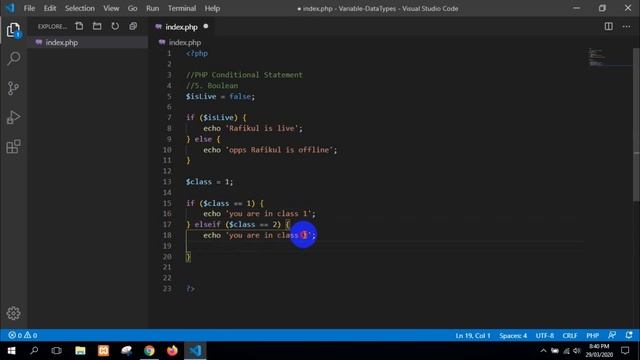This screenshot has height=360, width=640.
Task: Open the volume control in tray
Action: 577,351
